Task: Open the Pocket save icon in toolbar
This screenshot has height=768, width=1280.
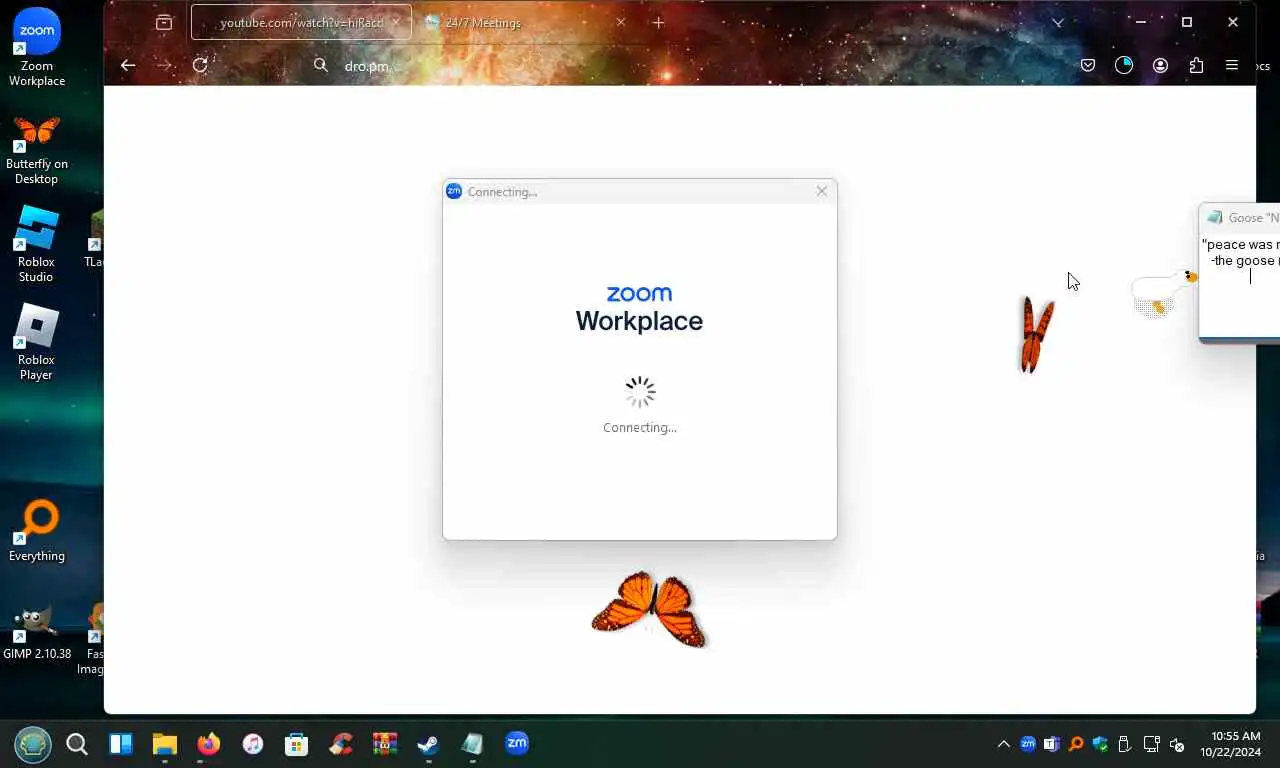Action: pyautogui.click(x=1088, y=65)
